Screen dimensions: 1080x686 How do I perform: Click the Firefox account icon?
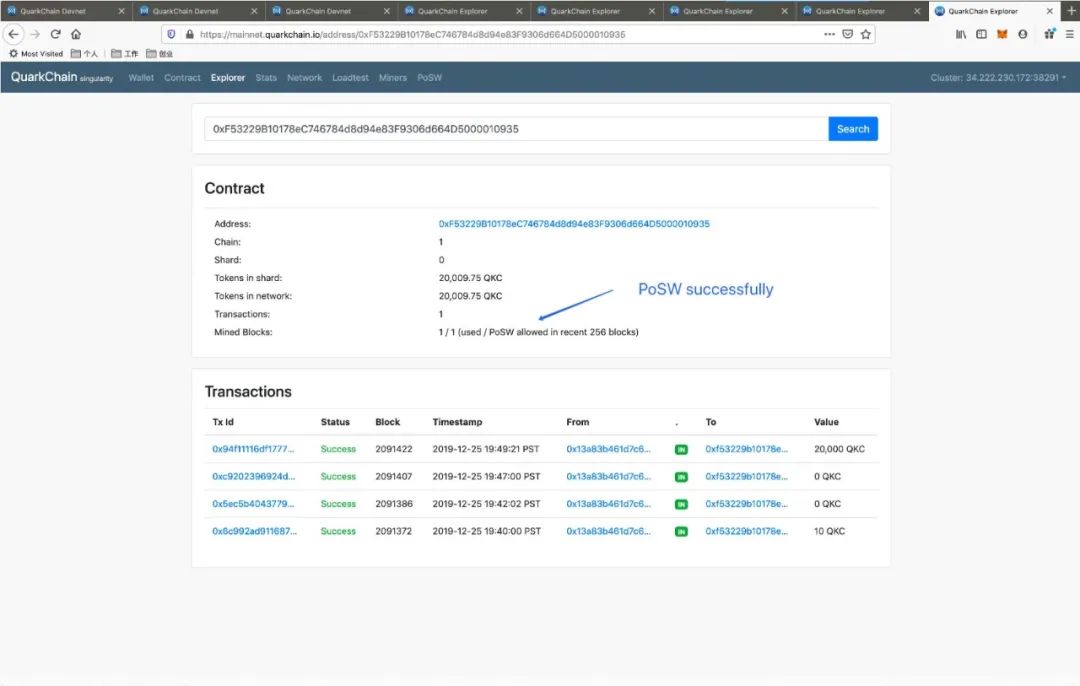[1023, 34]
